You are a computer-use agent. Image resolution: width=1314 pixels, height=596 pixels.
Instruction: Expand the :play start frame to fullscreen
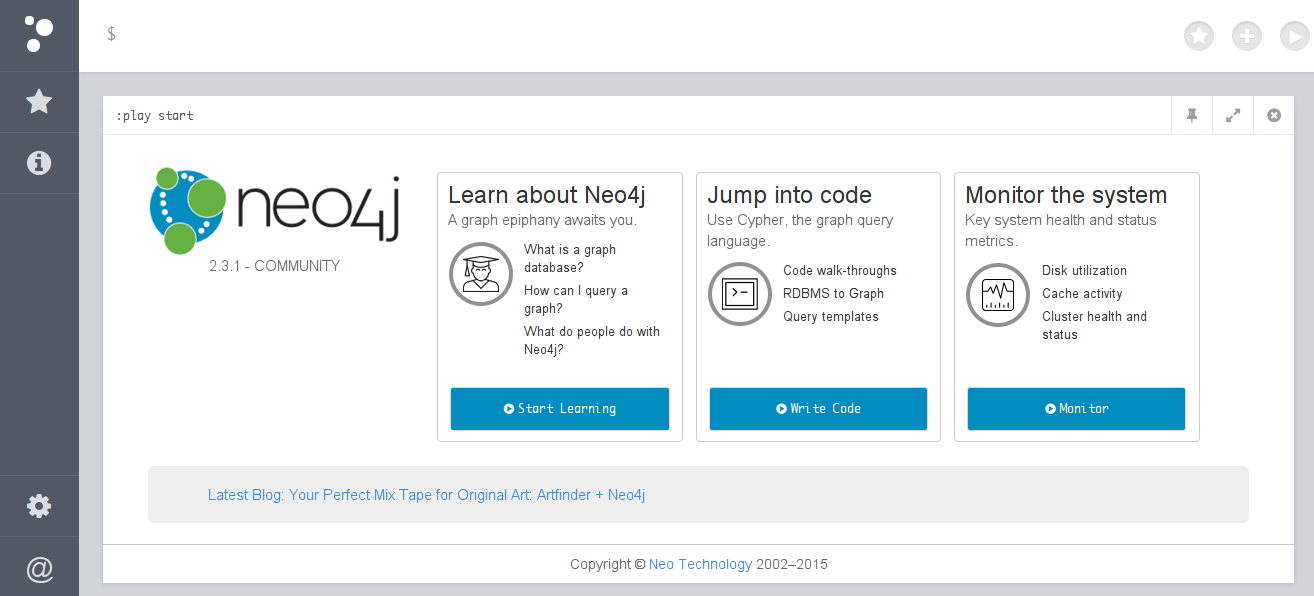(x=1233, y=115)
